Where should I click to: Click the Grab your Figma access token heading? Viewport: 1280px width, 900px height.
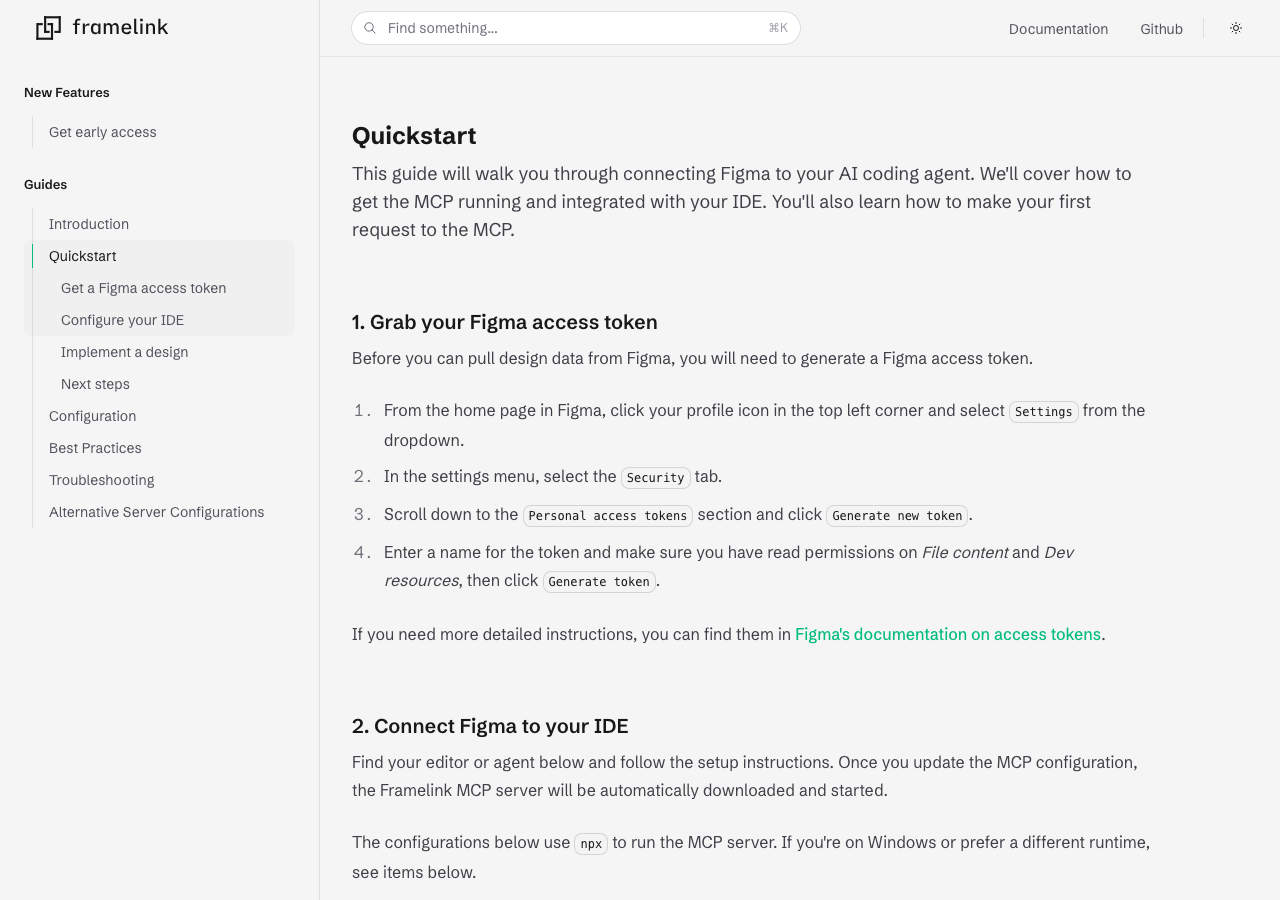click(504, 322)
